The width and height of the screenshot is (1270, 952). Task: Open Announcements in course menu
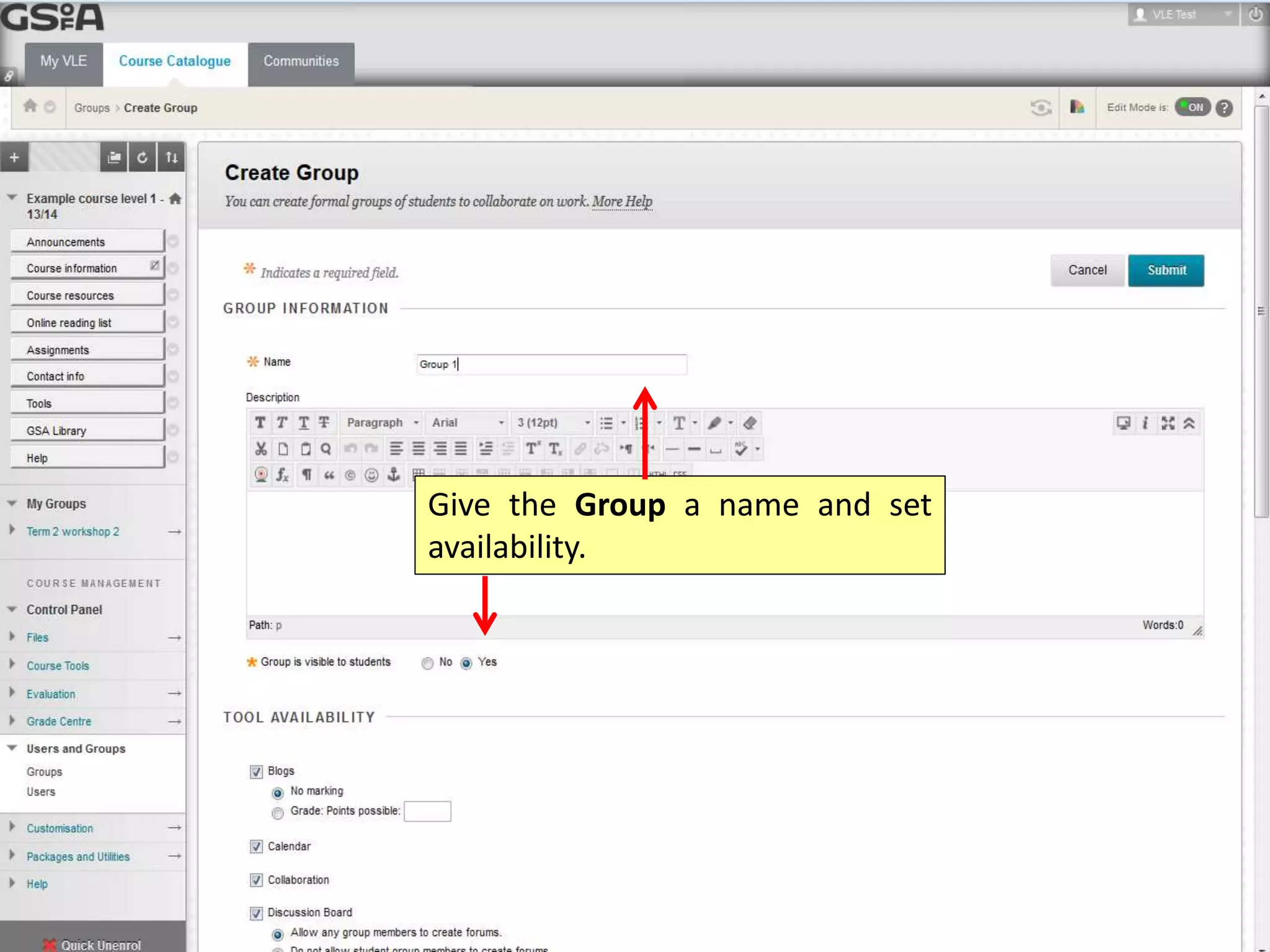(x=87, y=242)
